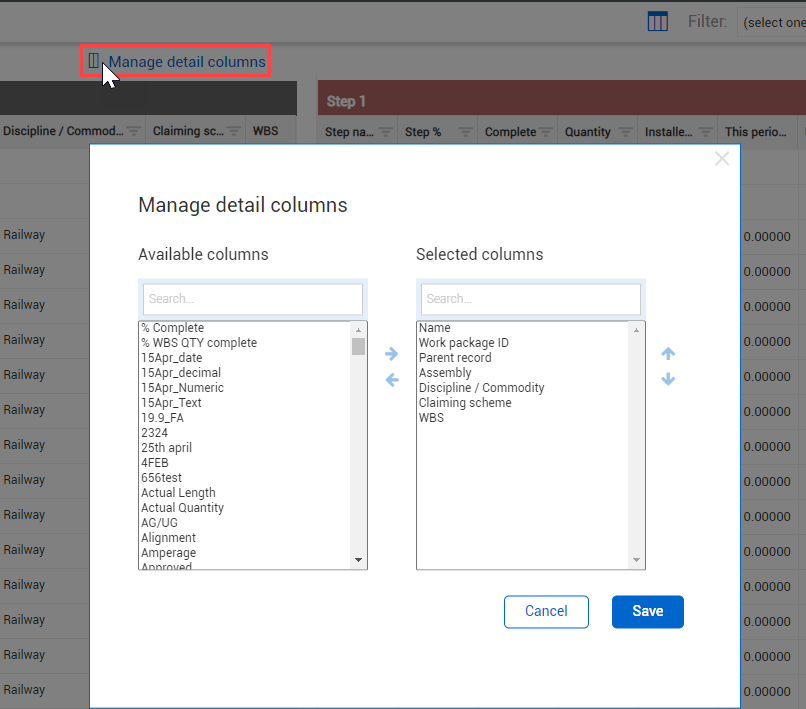Click the right arrow to add column
Screen dimensions: 806x709
tap(392, 354)
